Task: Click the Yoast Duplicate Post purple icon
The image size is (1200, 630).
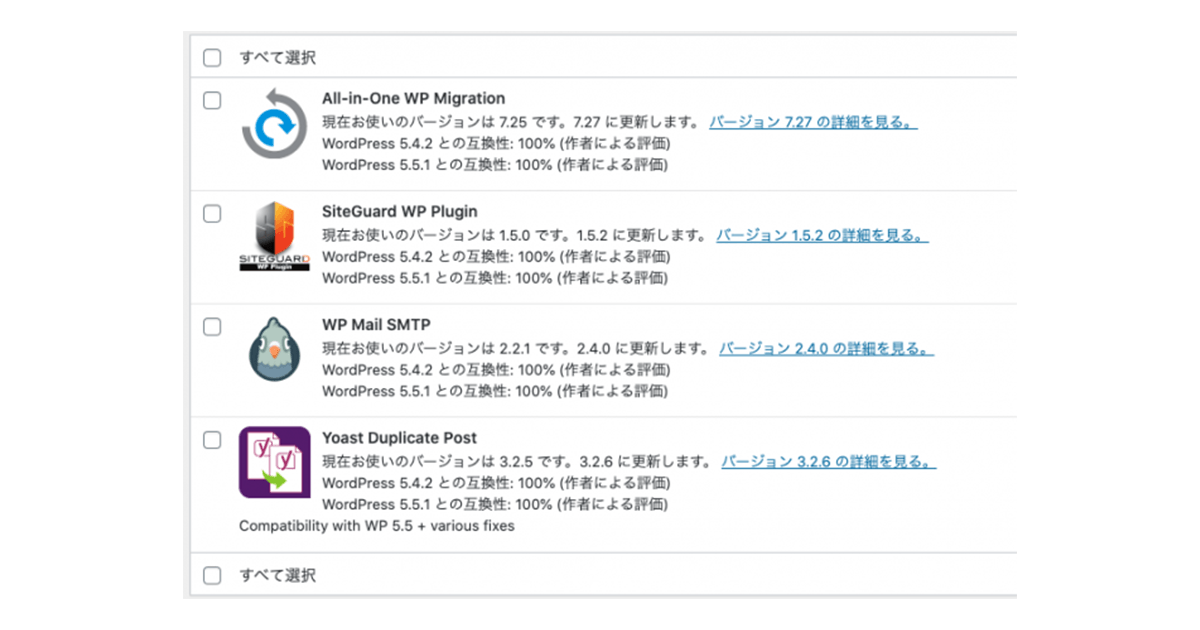Action: [274, 462]
